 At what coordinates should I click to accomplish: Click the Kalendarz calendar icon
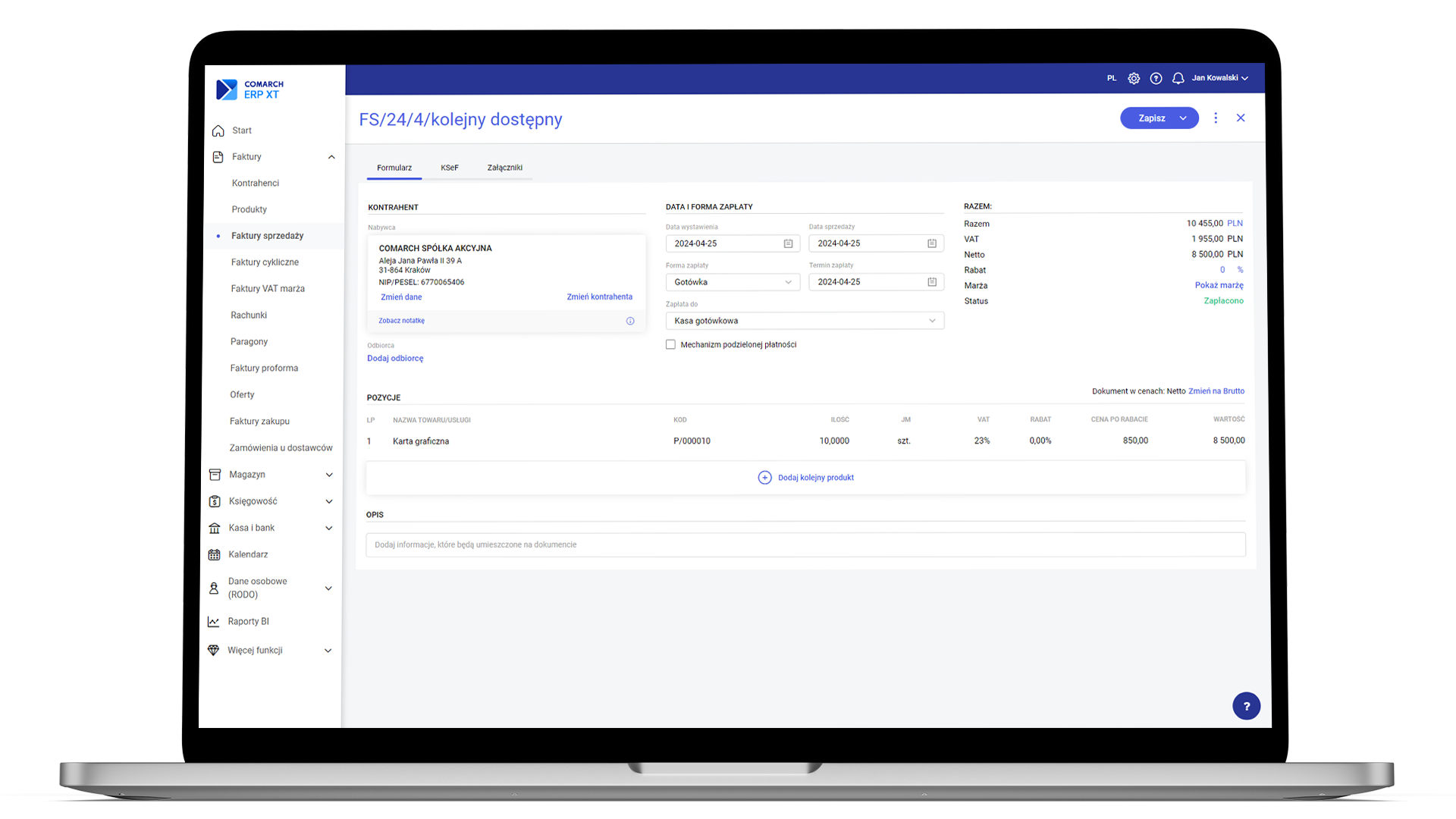click(x=214, y=554)
